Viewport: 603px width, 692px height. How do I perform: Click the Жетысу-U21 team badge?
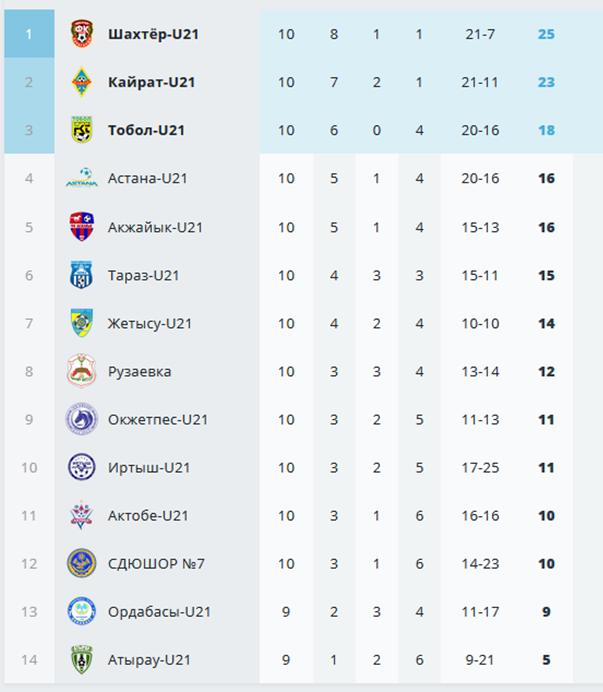tap(82, 323)
